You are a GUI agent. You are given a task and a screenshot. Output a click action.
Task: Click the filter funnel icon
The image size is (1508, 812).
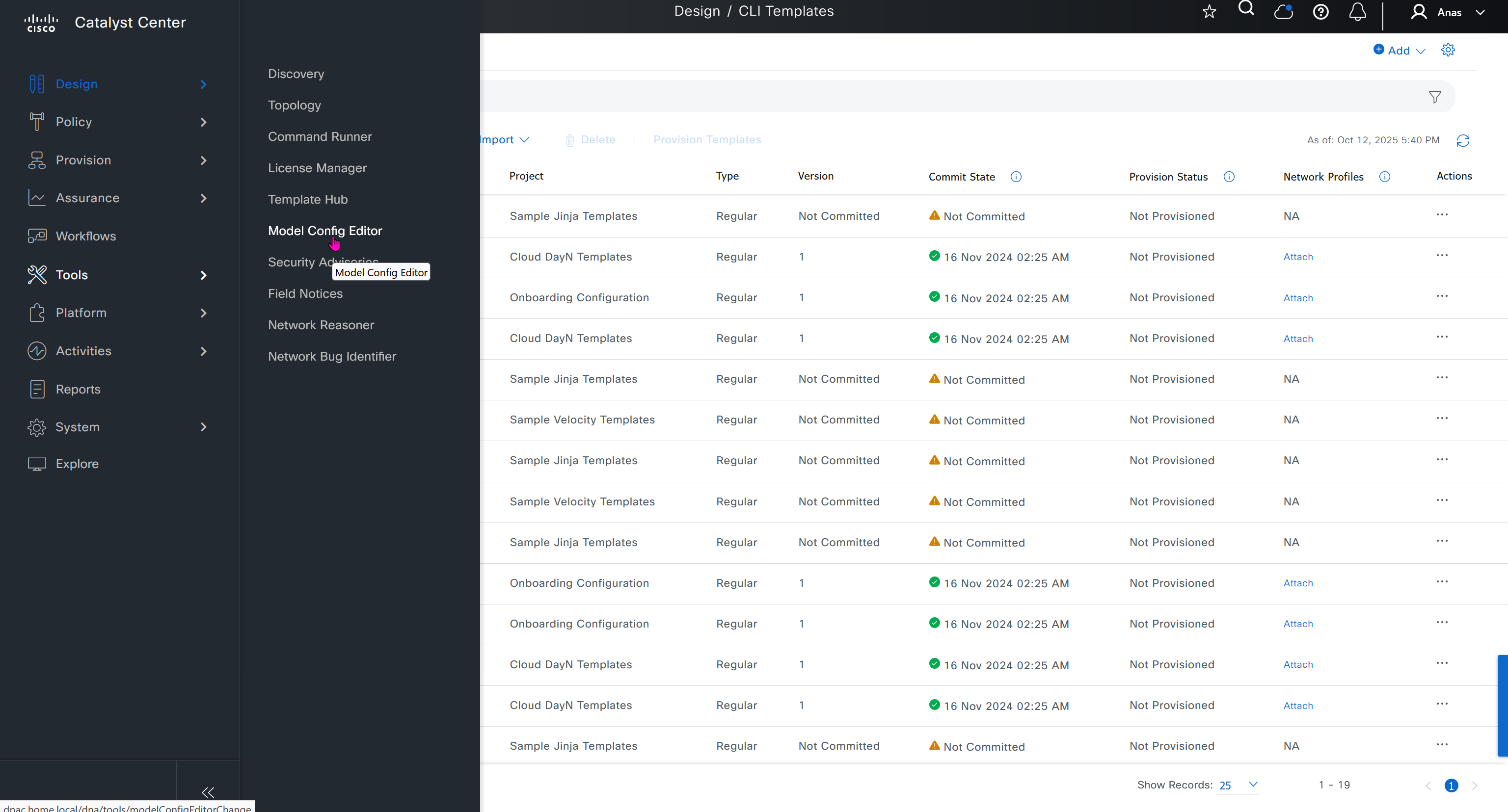(x=1434, y=97)
